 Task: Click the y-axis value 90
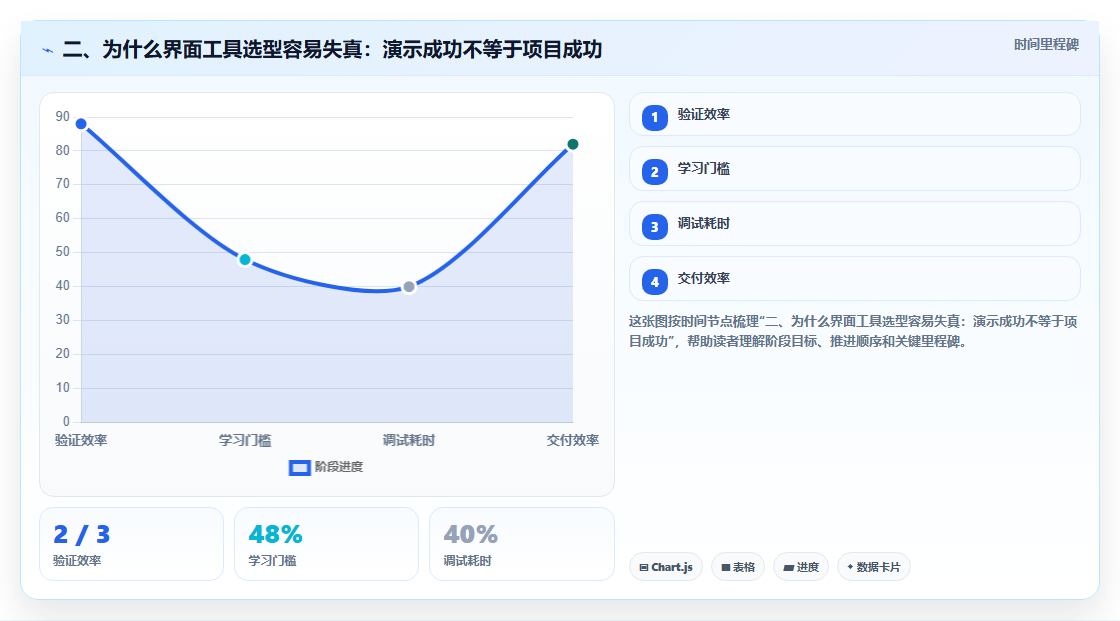(63, 116)
